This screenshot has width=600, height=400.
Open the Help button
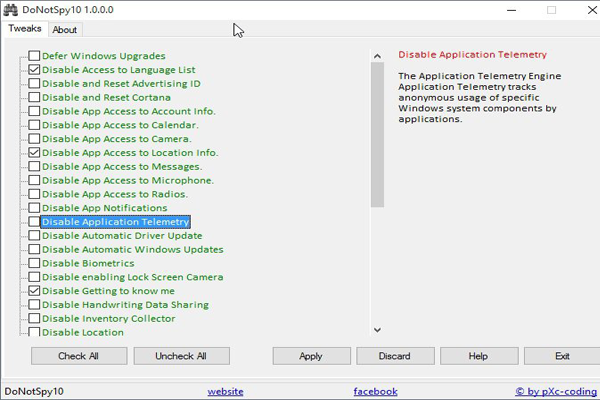point(479,356)
